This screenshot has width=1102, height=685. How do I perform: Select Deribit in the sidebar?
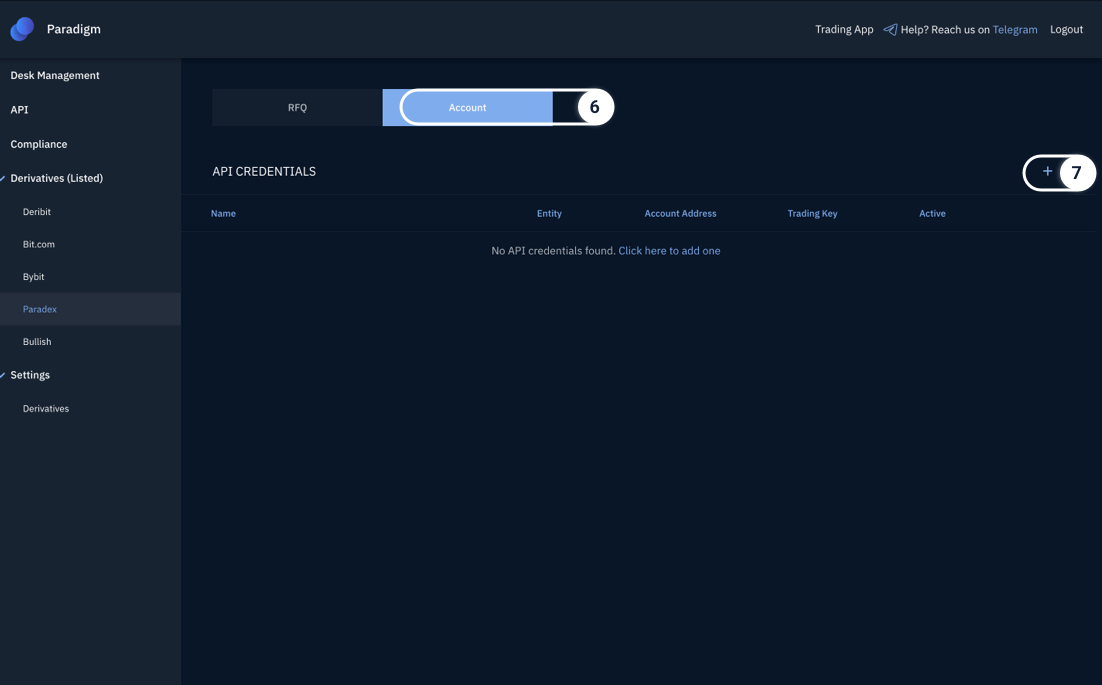point(37,211)
